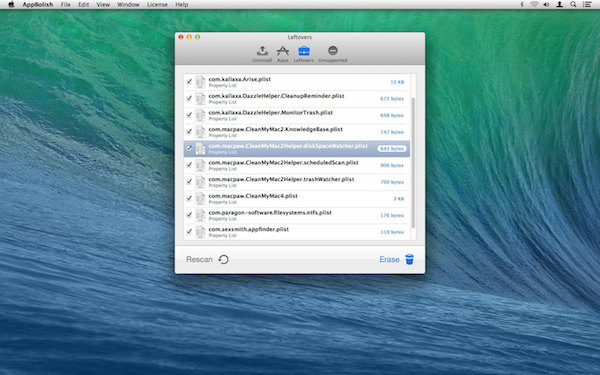Select com.kallaxa.DazzleHelper.CleanupReminder.plist name
The image size is (600, 375).
click(276, 96)
